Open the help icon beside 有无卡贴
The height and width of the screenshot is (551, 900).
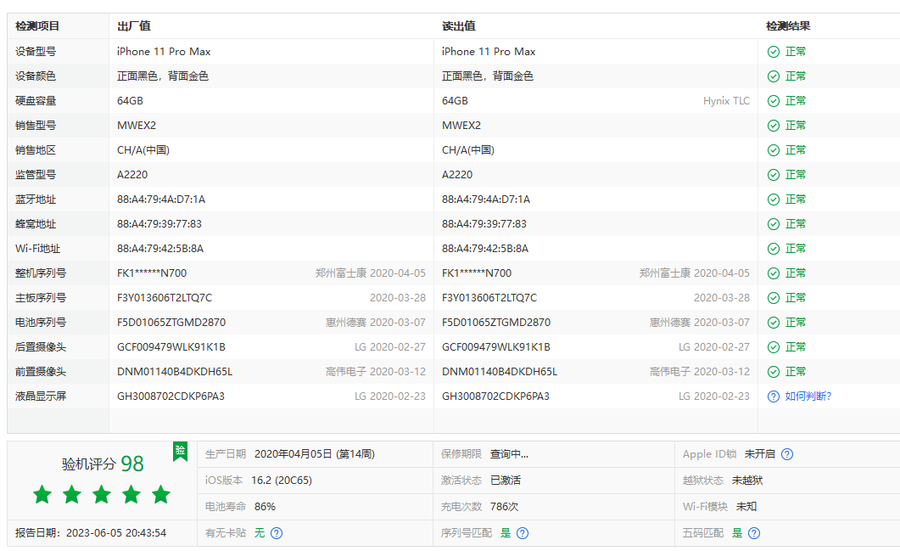tap(276, 533)
